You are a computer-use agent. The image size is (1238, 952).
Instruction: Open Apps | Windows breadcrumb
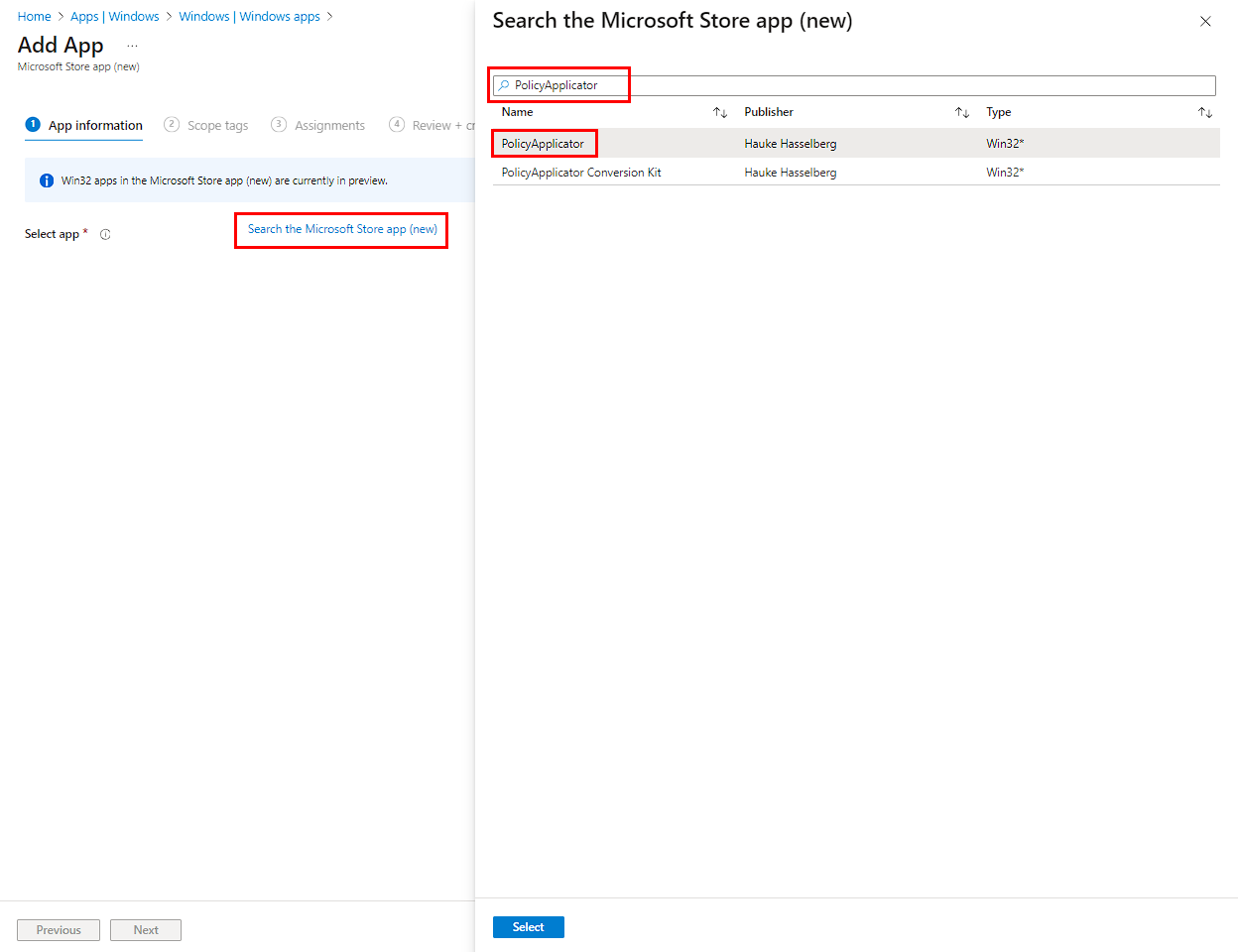click(115, 17)
